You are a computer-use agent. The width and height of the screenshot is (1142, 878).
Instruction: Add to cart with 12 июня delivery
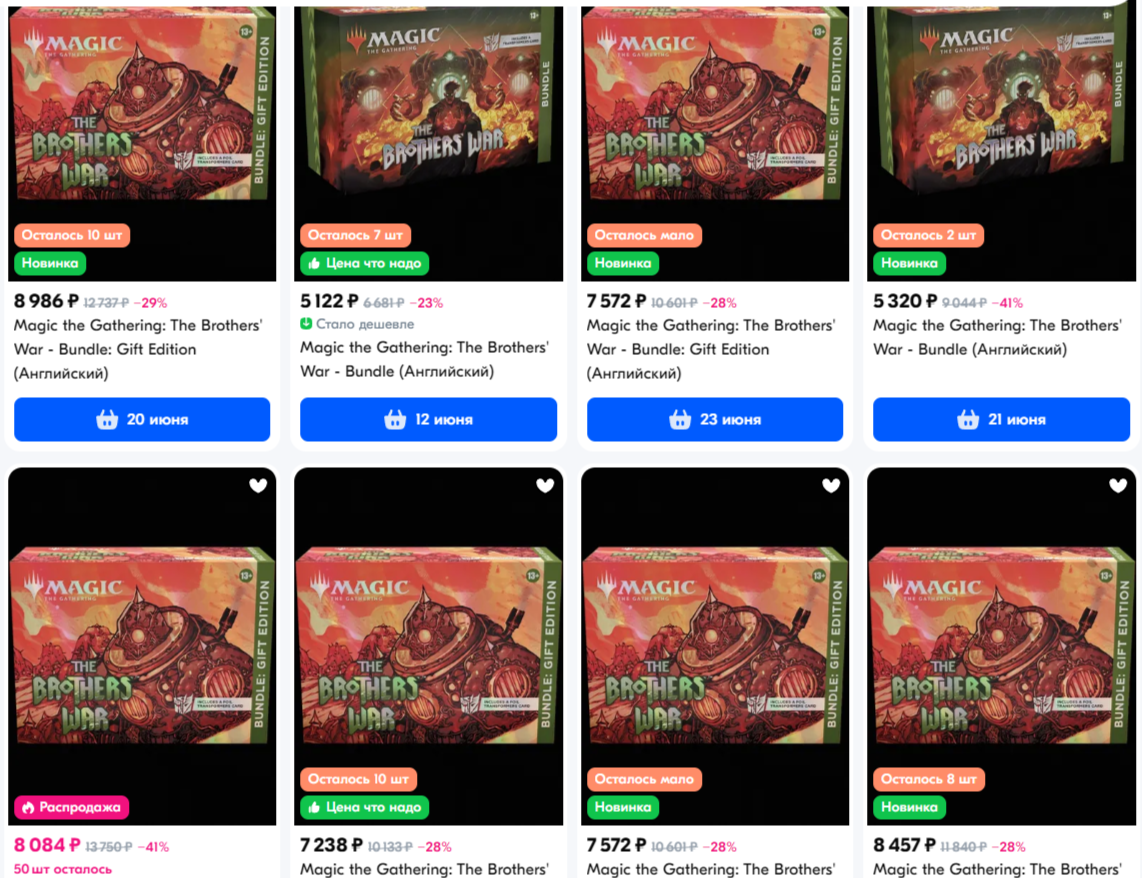428,419
